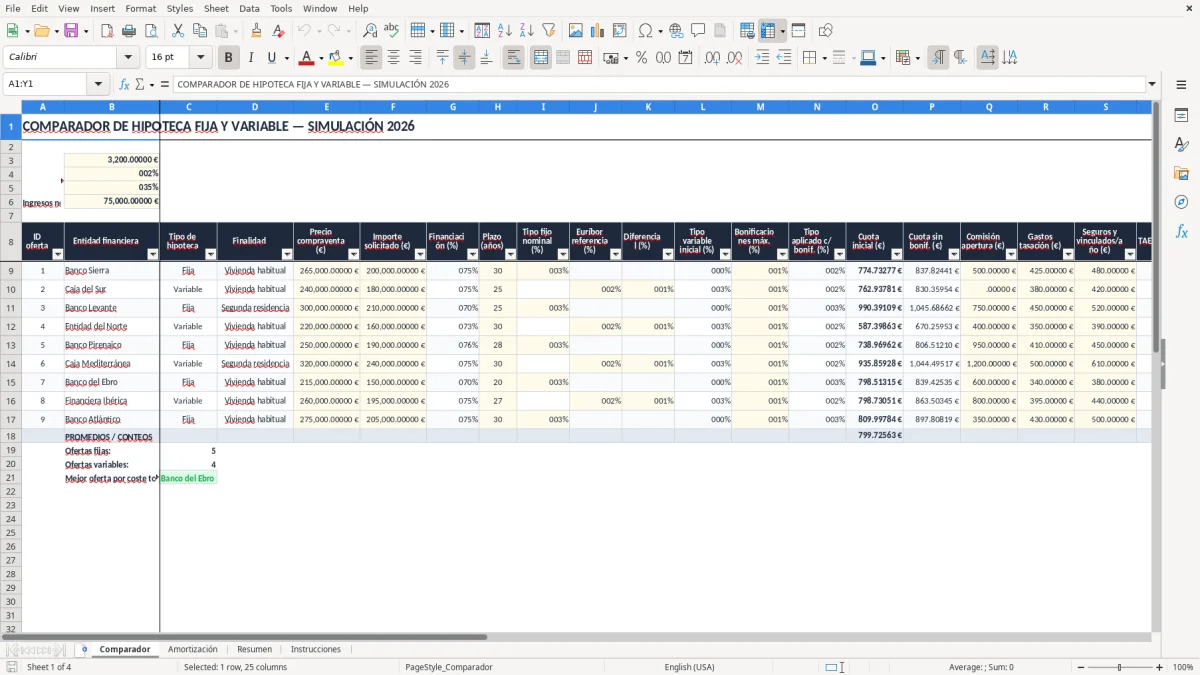Image resolution: width=1200 pixels, height=675 pixels.
Task: Expand the formula bar arrow
Action: pos(1152,84)
